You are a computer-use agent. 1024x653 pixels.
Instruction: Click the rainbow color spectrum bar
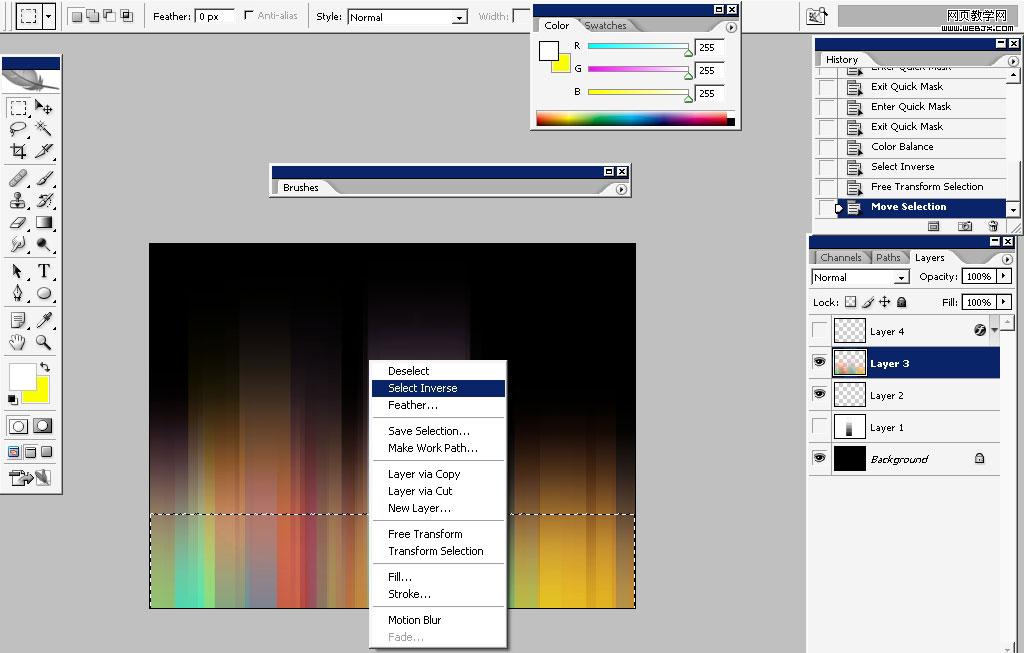[631, 119]
